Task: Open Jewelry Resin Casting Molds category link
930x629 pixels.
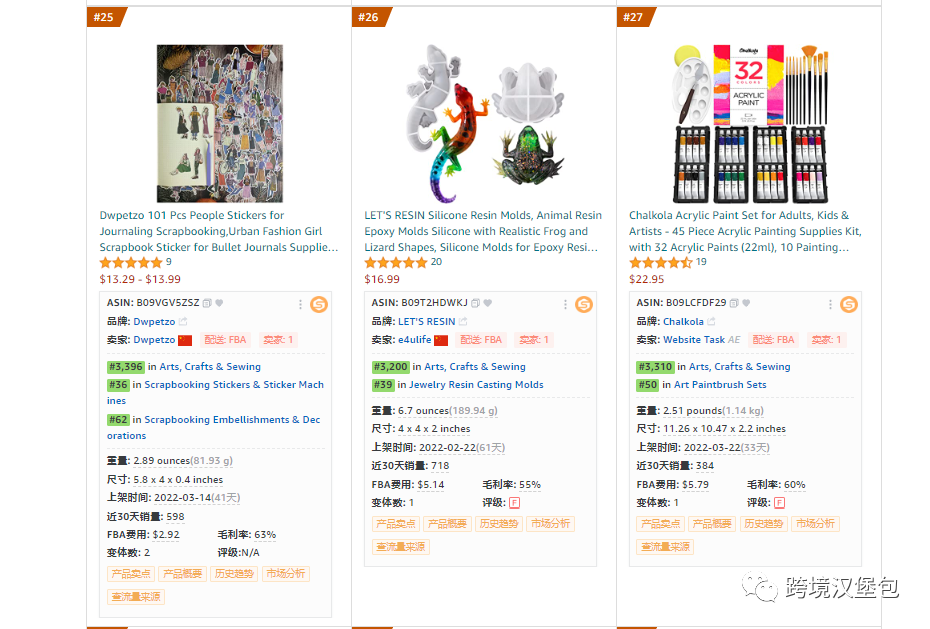Action: coord(476,385)
